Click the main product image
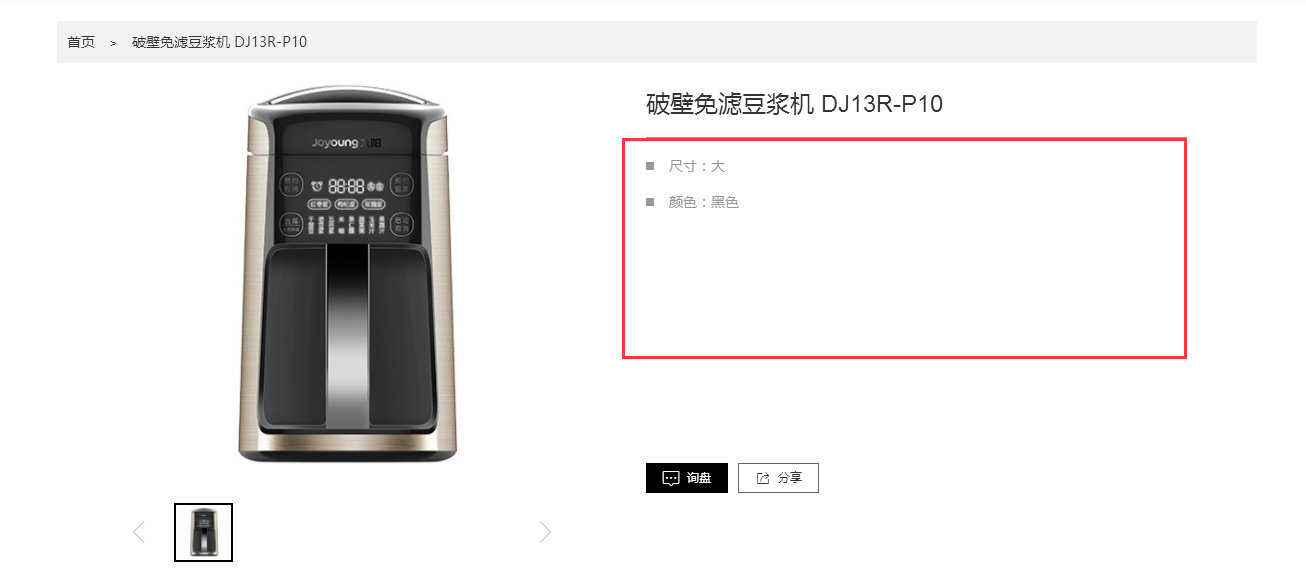The width and height of the screenshot is (1306, 583). [x=344, y=275]
